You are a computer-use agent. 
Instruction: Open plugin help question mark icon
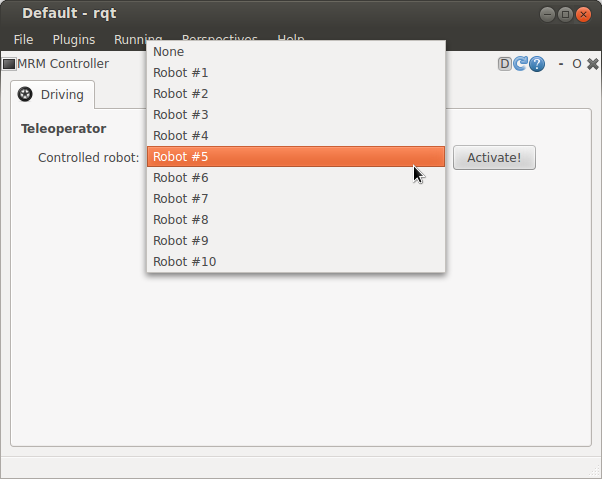click(x=537, y=64)
